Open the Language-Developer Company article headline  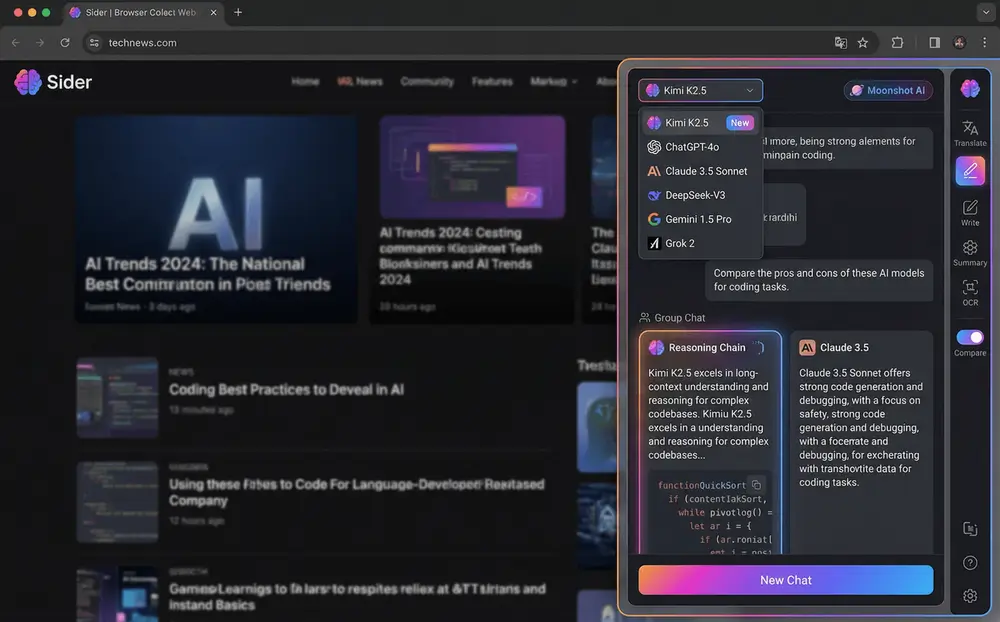[x=357, y=492]
